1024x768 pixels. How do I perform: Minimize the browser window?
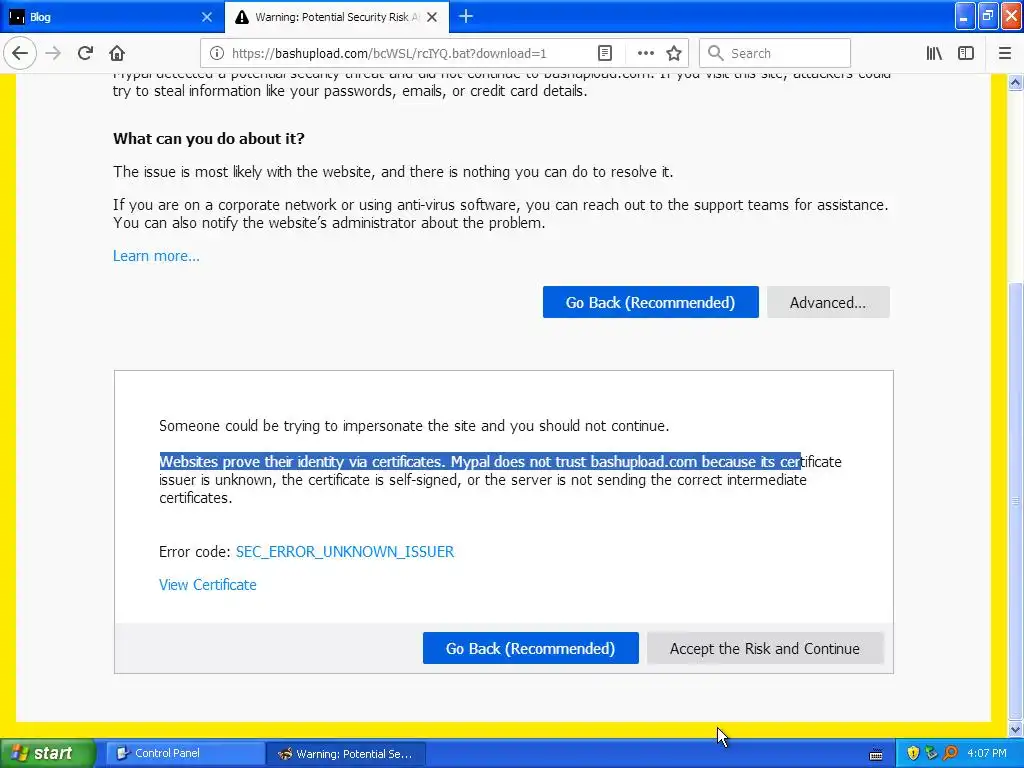point(965,17)
